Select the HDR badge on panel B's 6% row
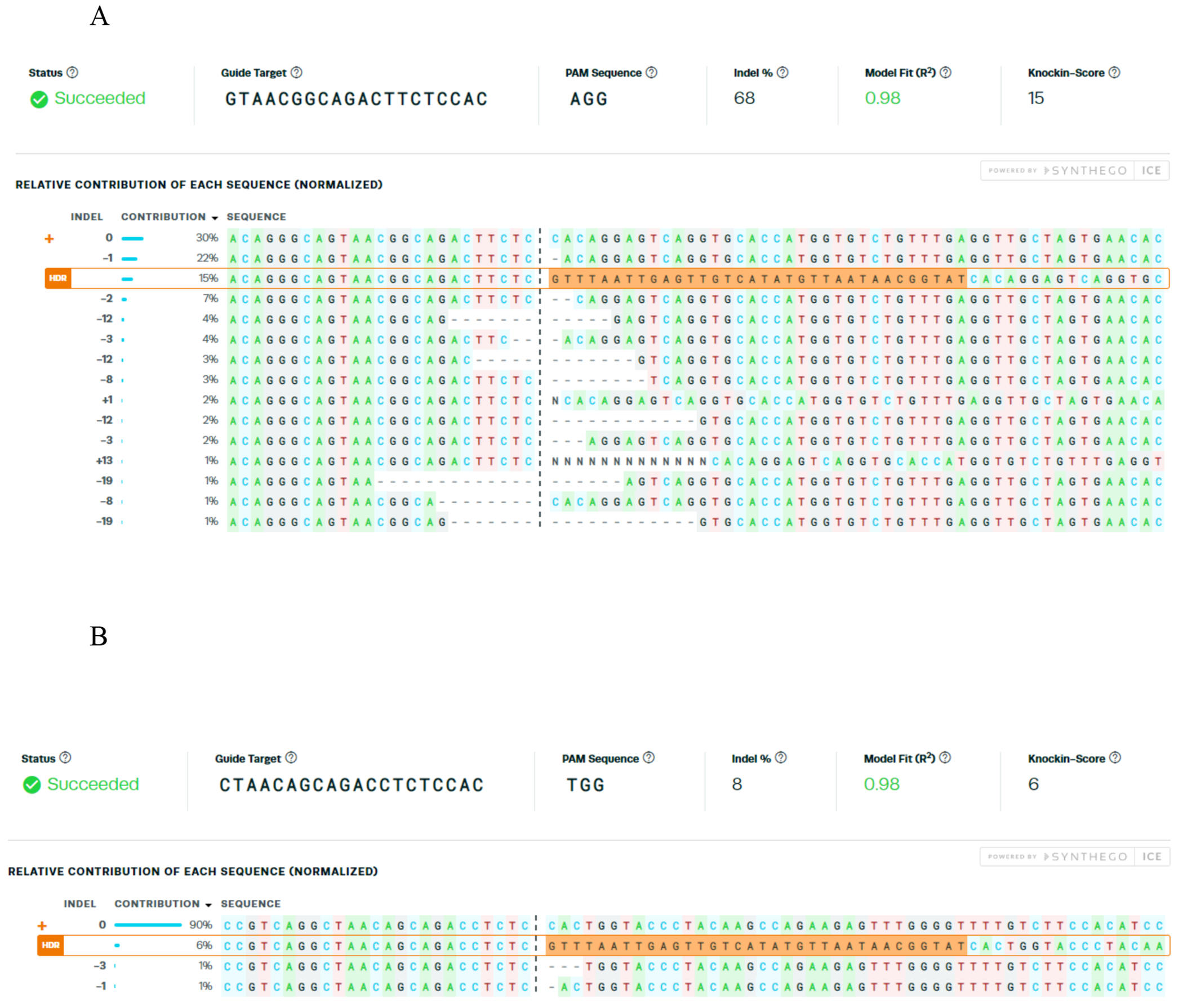 (x=50, y=945)
